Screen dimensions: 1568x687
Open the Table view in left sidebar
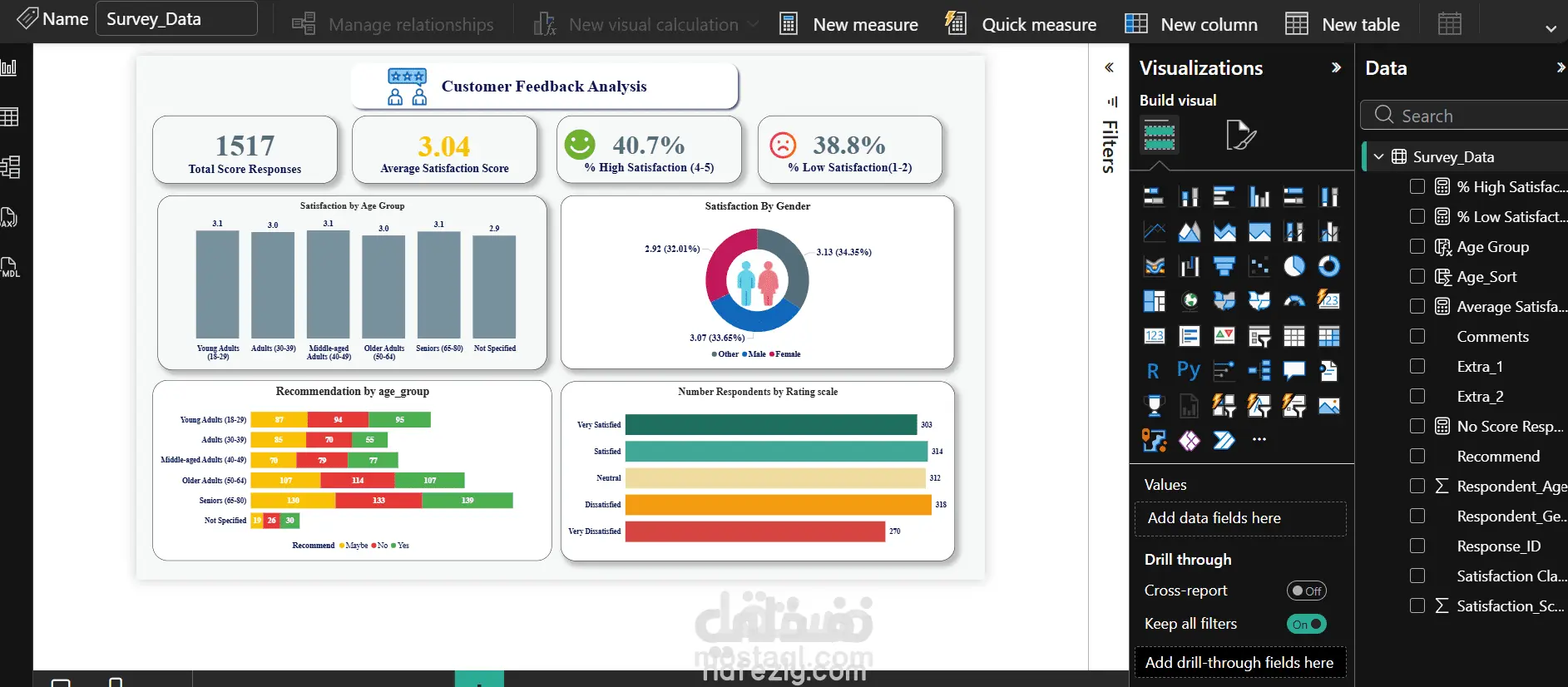(x=10, y=117)
